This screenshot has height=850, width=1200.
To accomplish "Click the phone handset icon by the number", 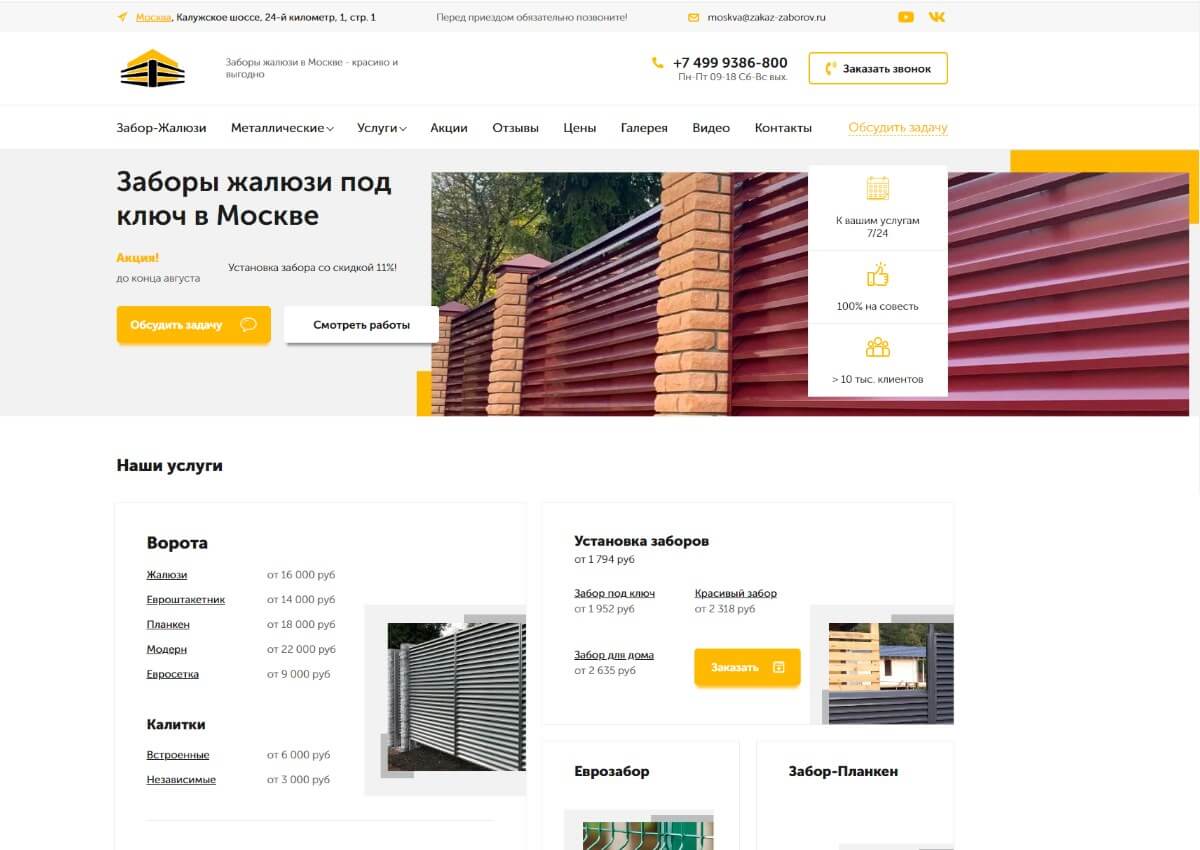I will pos(657,62).
